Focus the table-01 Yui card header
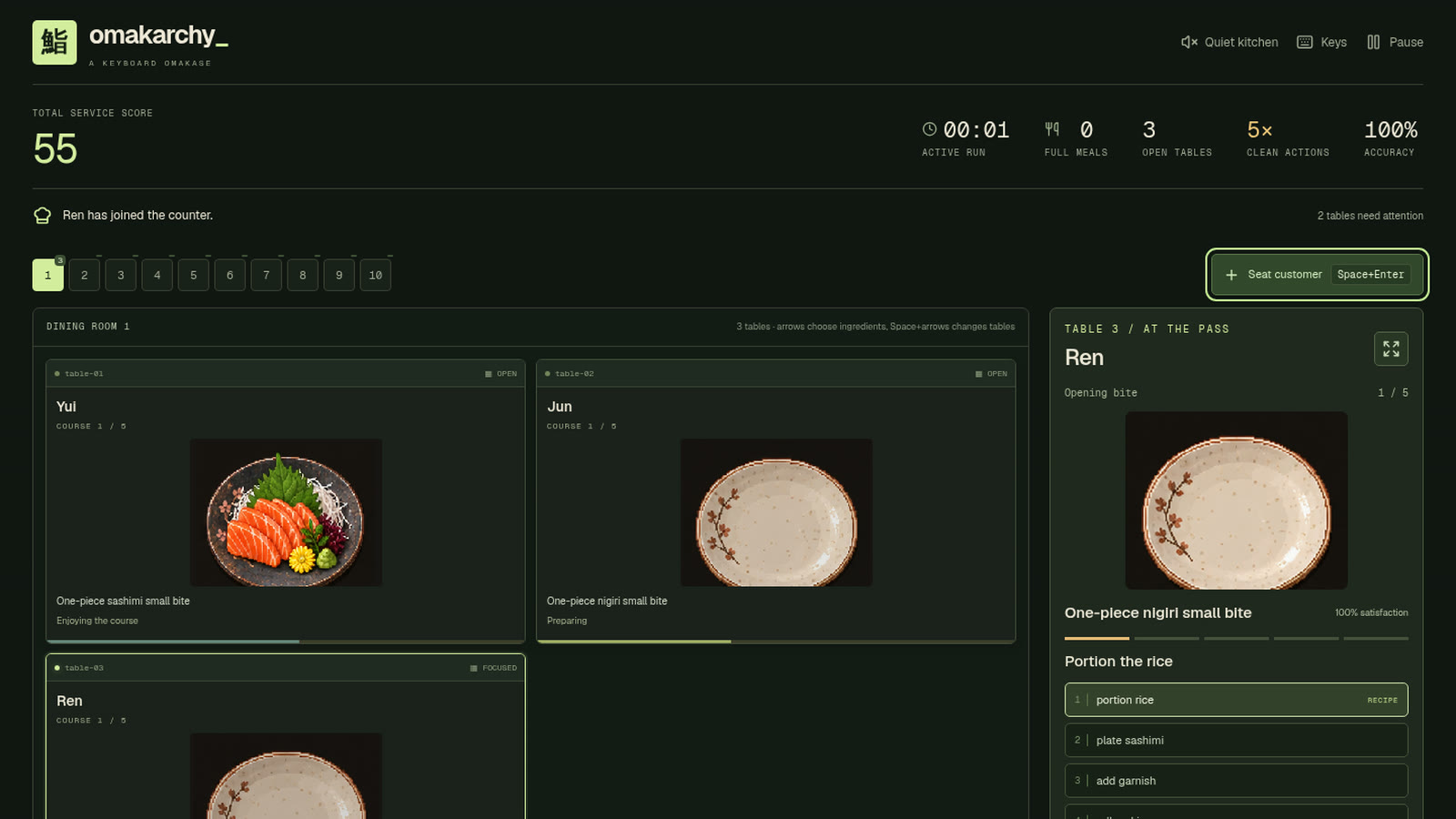The height and width of the screenshot is (819, 1456). tap(286, 373)
